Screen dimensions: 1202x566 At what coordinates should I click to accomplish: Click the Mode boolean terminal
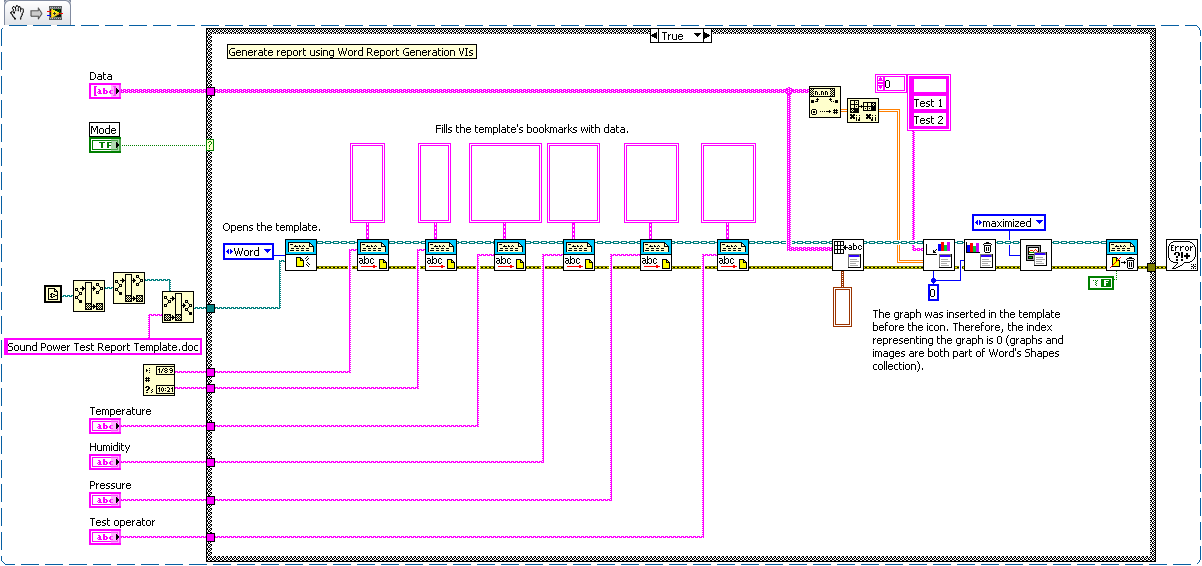(x=105, y=145)
